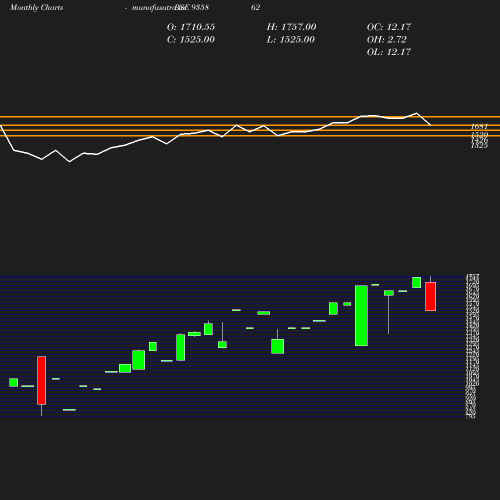This screenshot has width=500, height=500.
Task: Click the "OH: 2.72" reading
Action: coord(387,39)
